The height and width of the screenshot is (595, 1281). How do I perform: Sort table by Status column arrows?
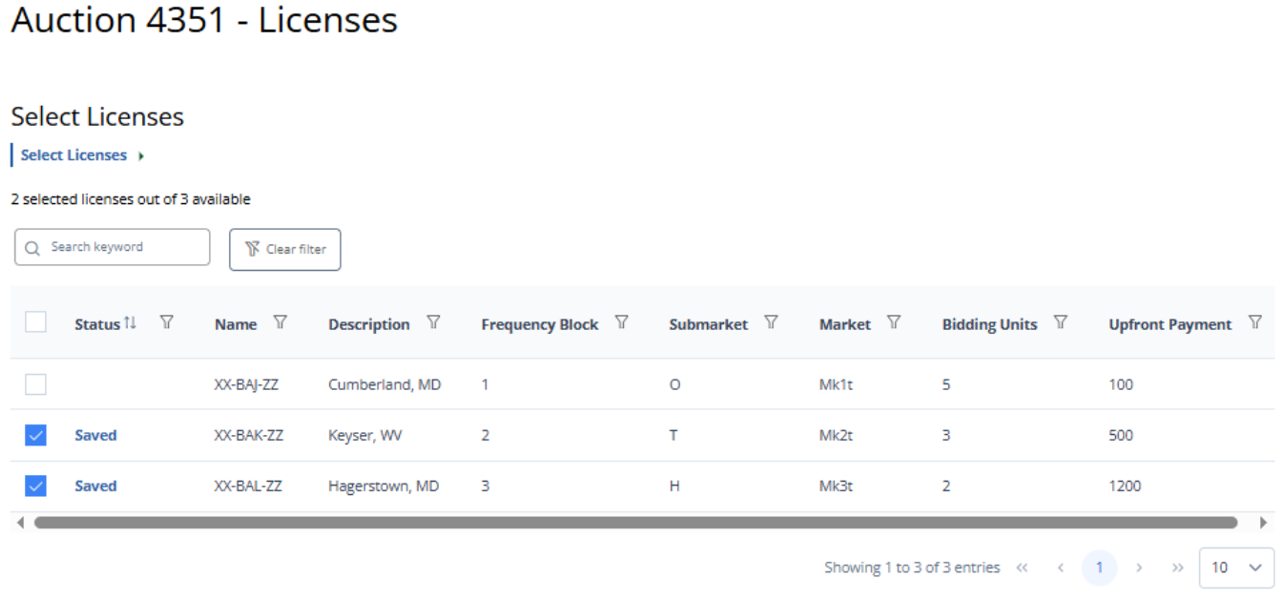coord(130,323)
